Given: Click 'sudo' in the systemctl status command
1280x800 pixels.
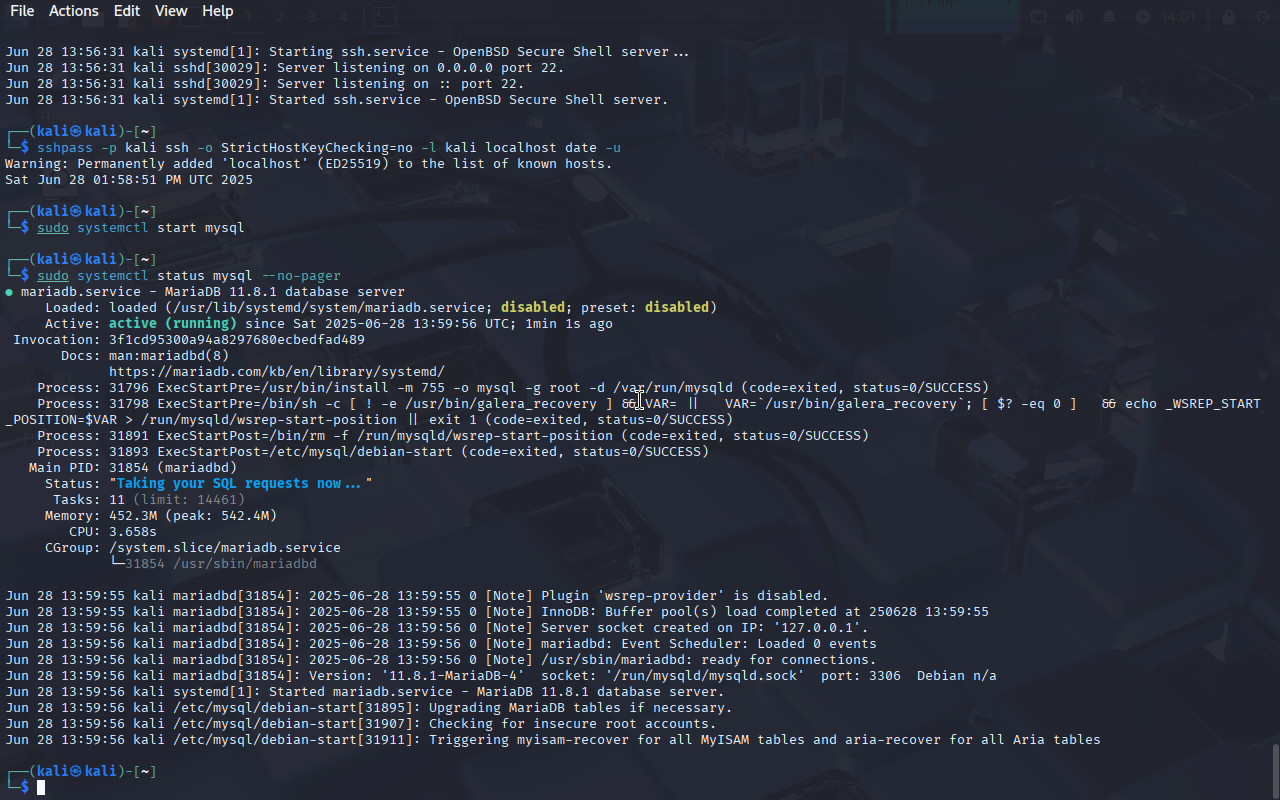Looking at the screenshot, I should tap(53, 275).
